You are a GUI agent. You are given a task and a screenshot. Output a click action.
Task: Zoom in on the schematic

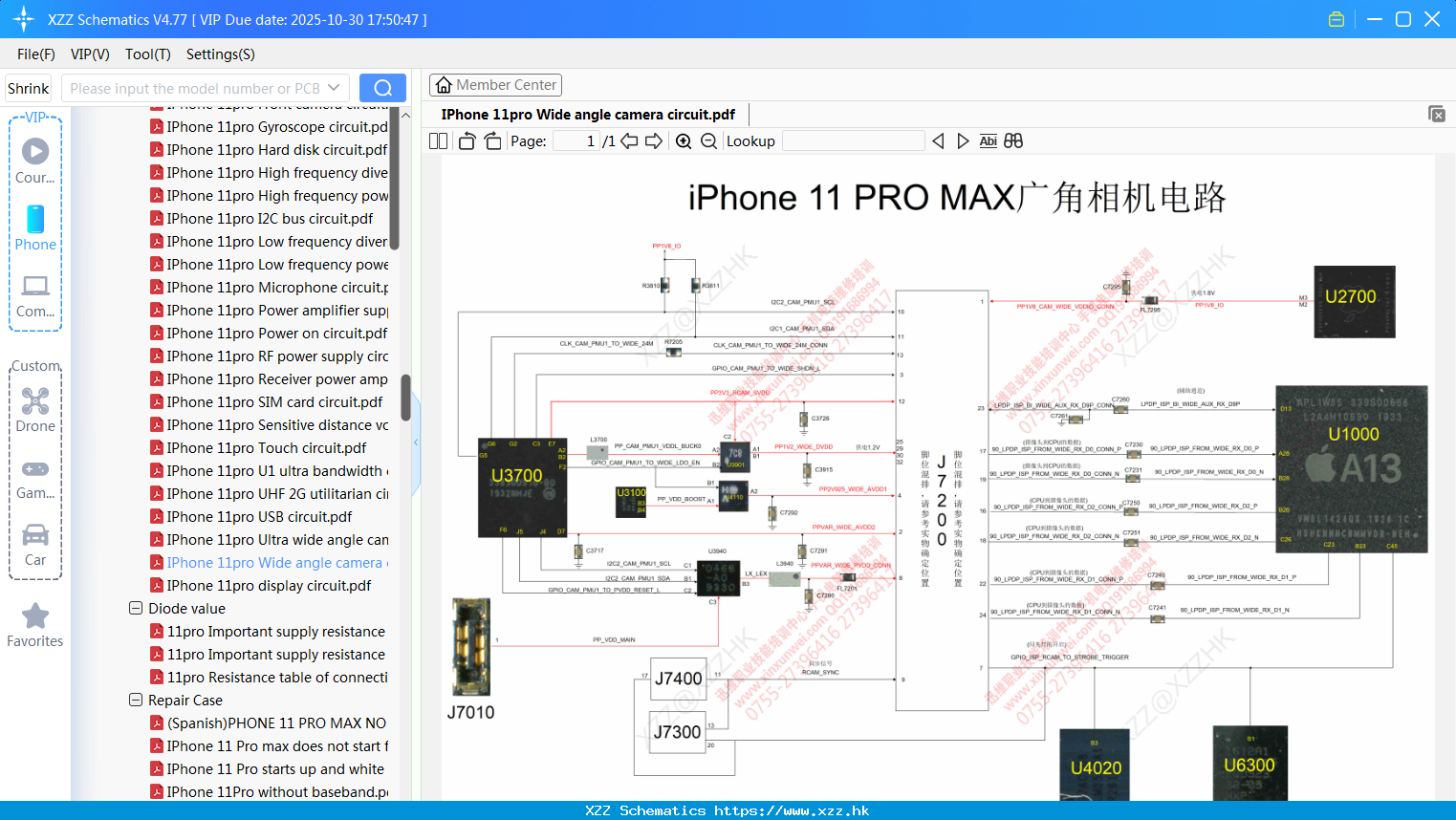point(684,141)
